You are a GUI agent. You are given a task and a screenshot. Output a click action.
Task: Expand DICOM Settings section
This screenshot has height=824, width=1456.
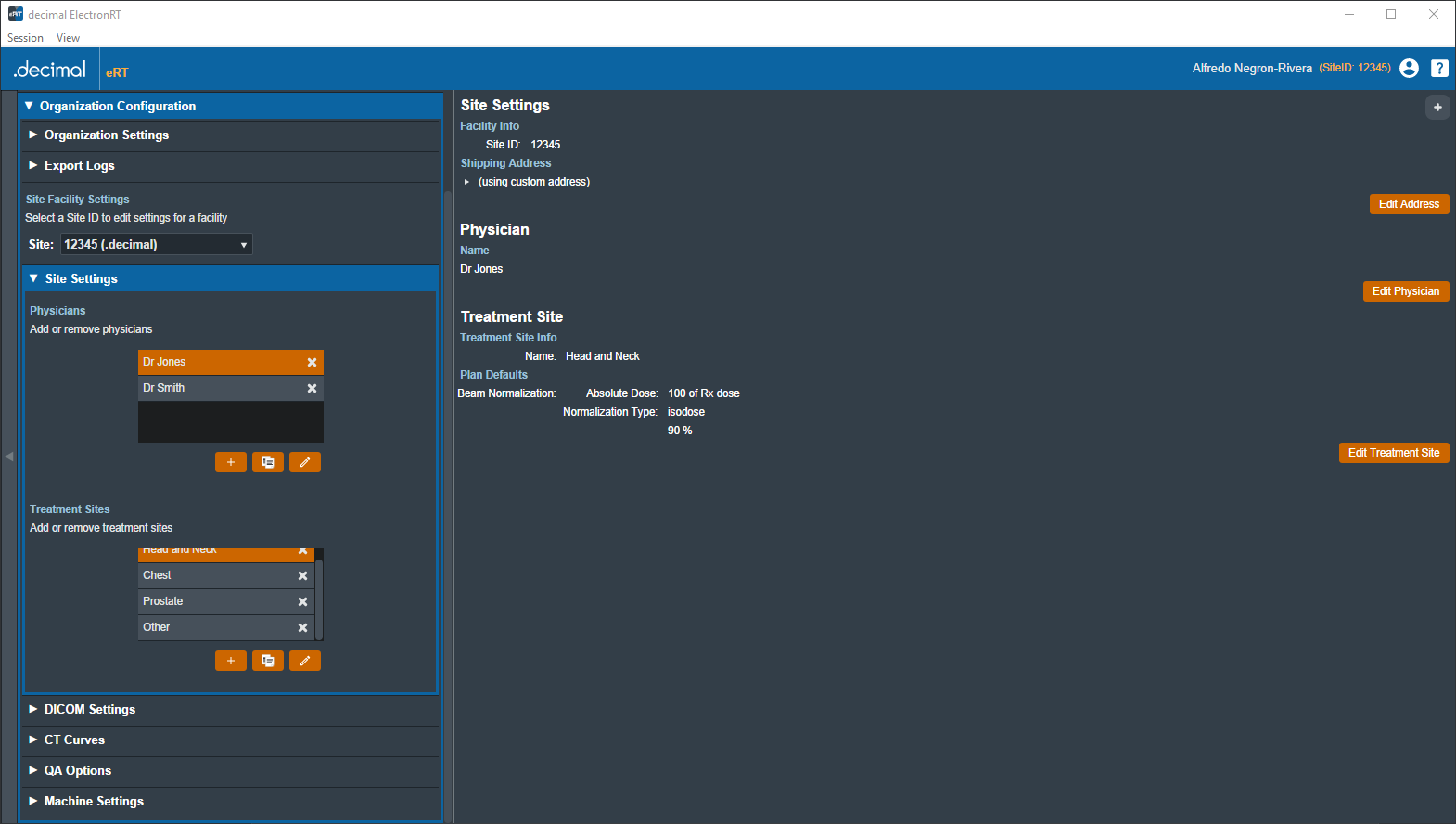tap(230, 710)
